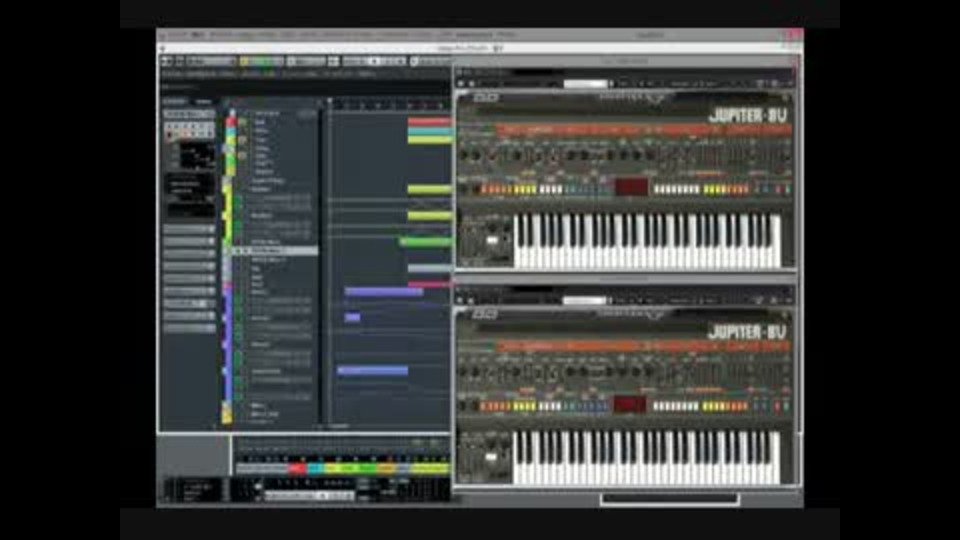Select the bright green clip in the arrangement
Screen dimensions: 960x540
(426, 242)
